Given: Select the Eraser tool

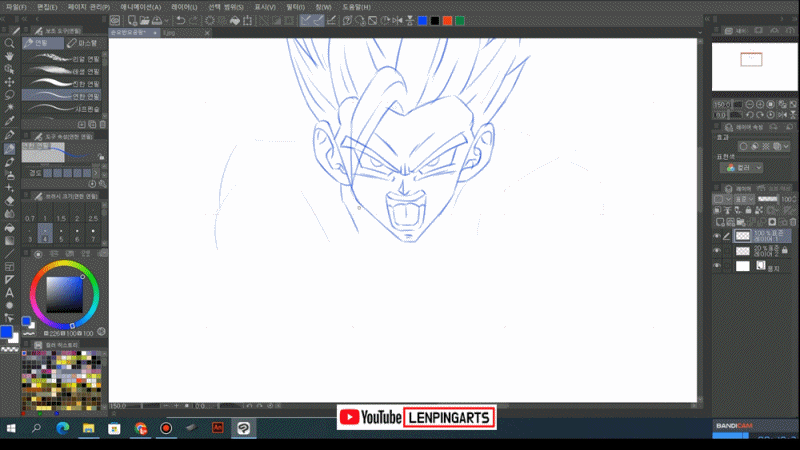Looking at the screenshot, I should coord(9,201).
